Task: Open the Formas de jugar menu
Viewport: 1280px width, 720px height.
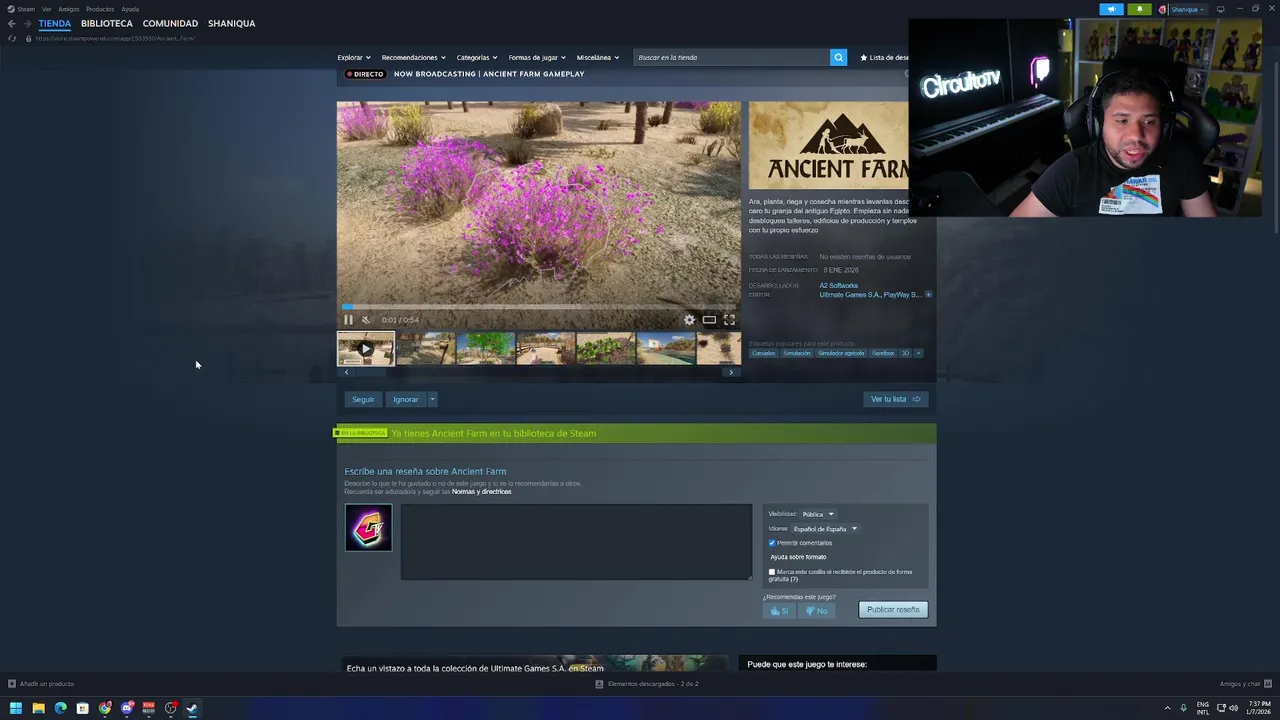Action: click(x=537, y=57)
